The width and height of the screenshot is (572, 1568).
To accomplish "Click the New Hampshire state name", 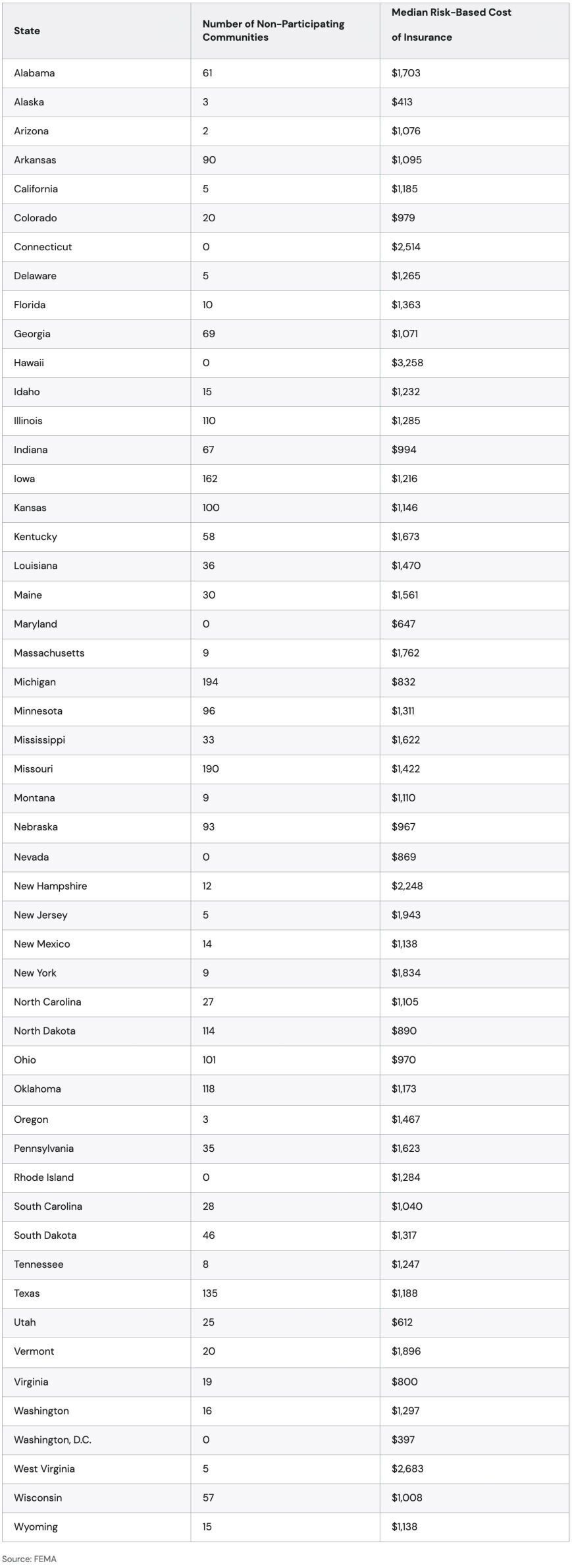I will [50, 886].
